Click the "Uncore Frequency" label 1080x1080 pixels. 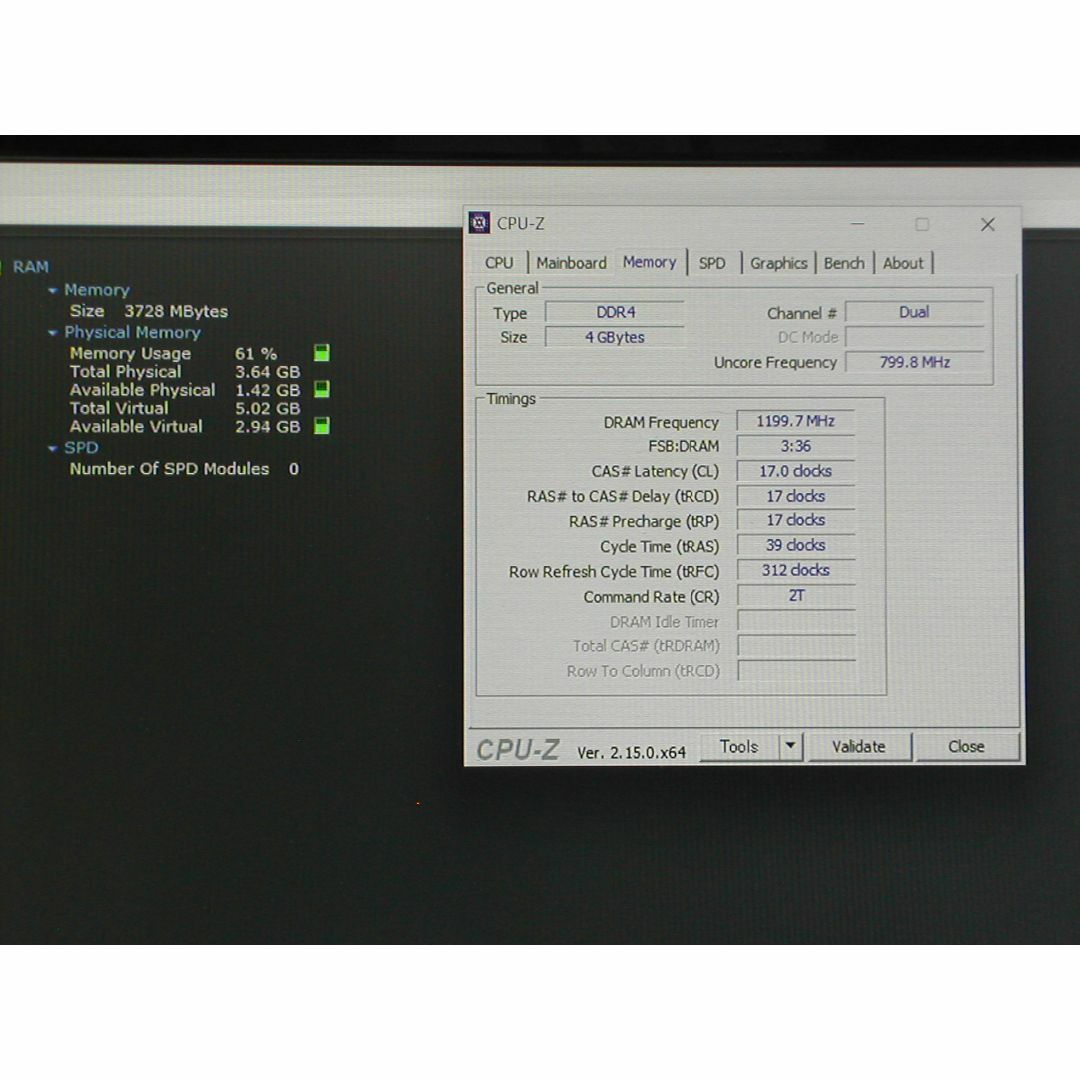(775, 363)
